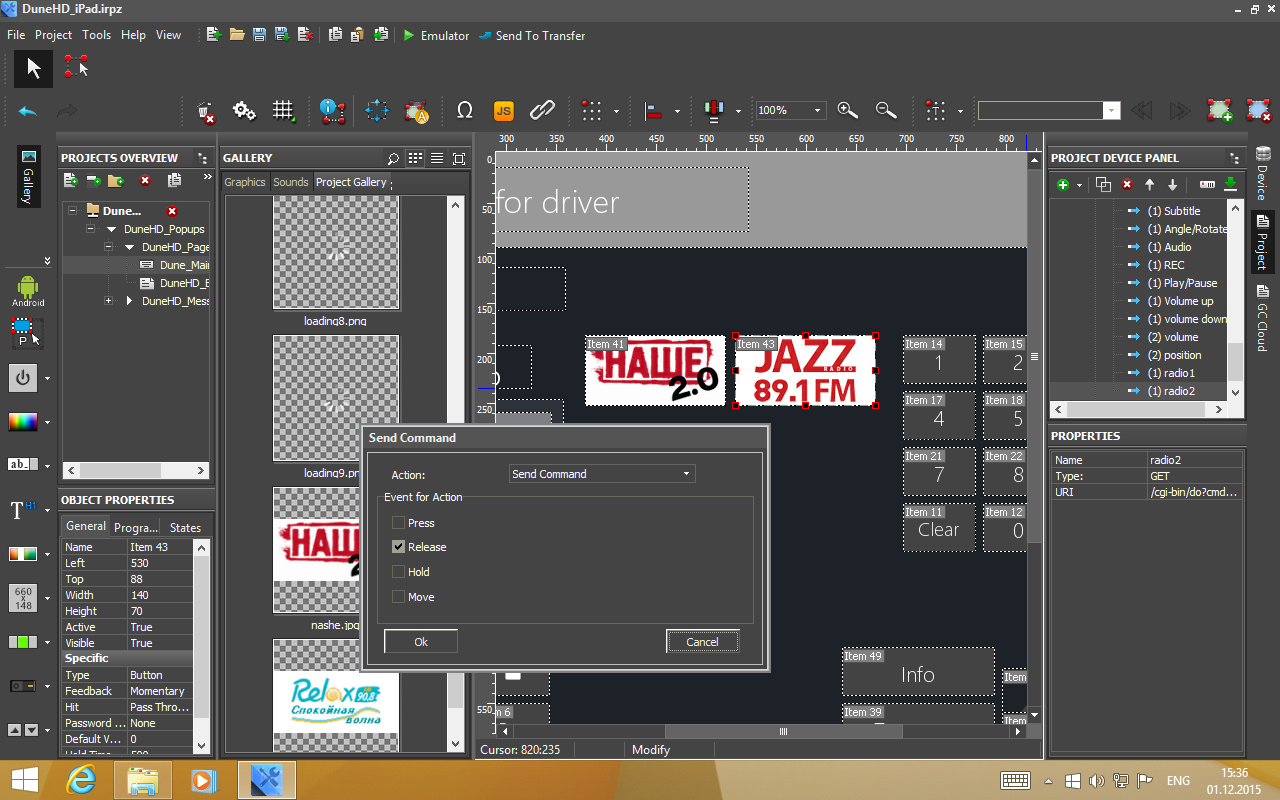This screenshot has height=800, width=1280.
Task: Click Ok in the Send Command dialog
Action: pyautogui.click(x=421, y=642)
